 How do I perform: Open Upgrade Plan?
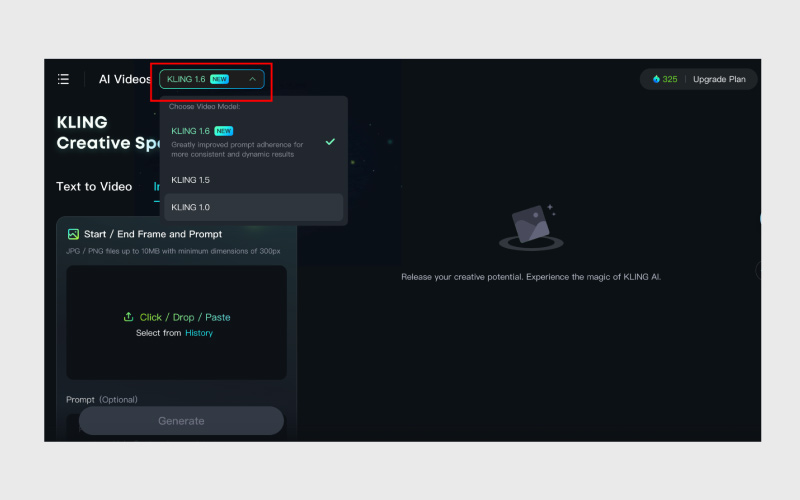click(719, 79)
